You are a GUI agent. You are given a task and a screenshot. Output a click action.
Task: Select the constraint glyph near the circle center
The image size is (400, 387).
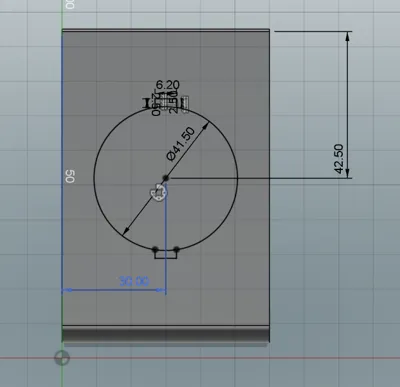(x=158, y=192)
